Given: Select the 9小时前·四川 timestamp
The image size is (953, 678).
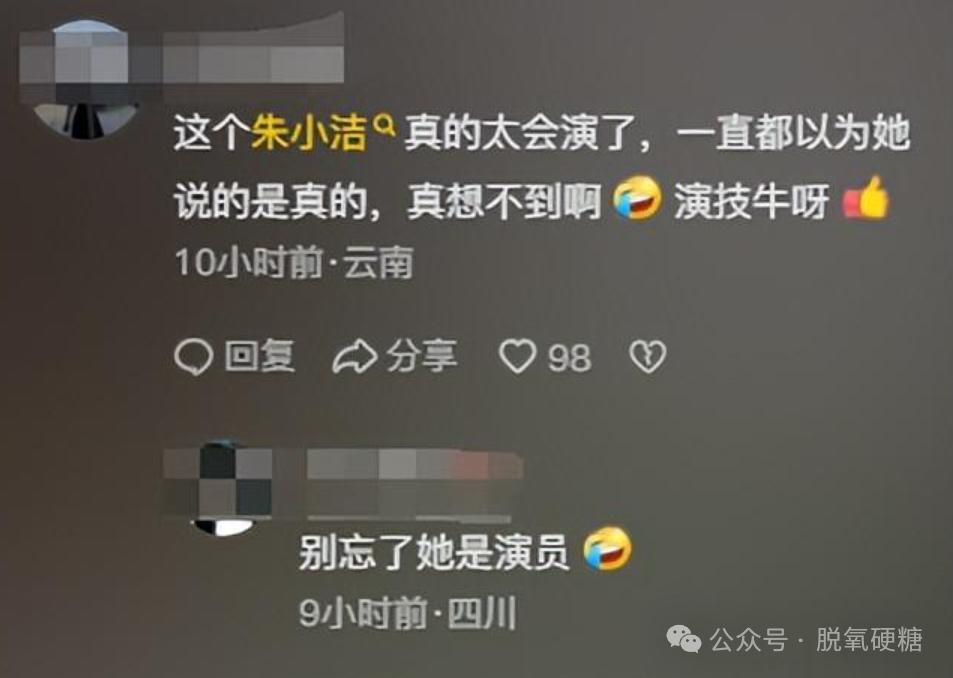Looking at the screenshot, I should 407,614.
